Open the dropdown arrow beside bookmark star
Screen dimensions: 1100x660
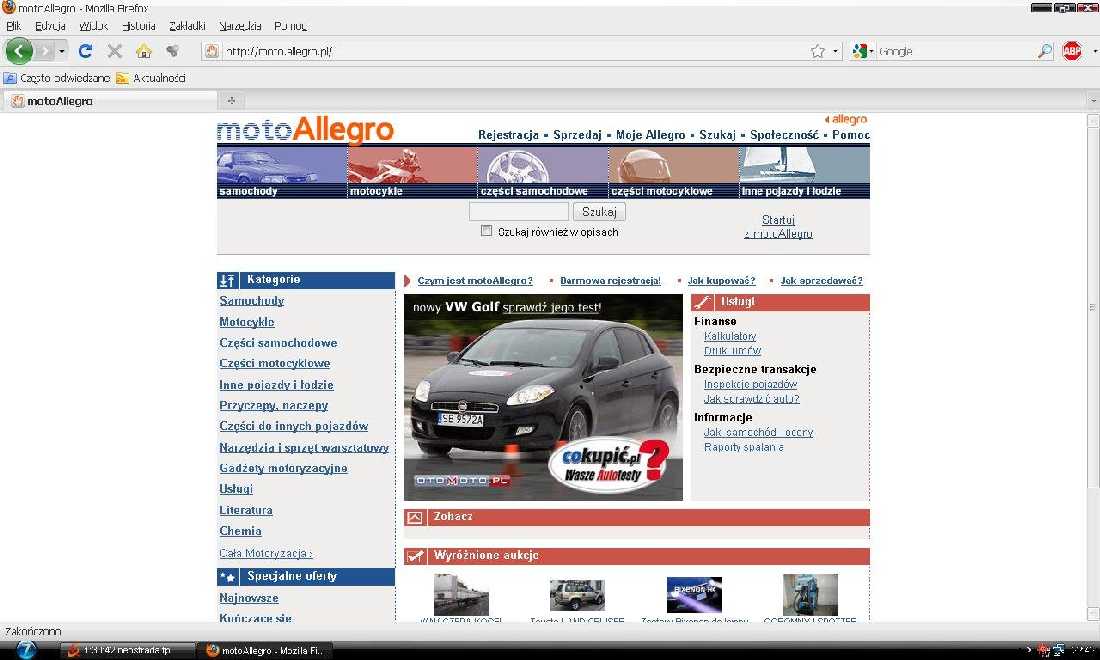click(835, 51)
